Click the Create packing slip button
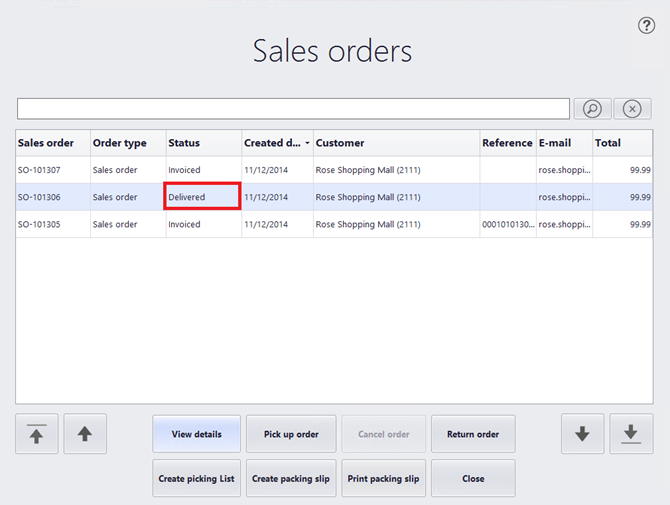Screen dimensions: 670x505 tap(291, 479)
